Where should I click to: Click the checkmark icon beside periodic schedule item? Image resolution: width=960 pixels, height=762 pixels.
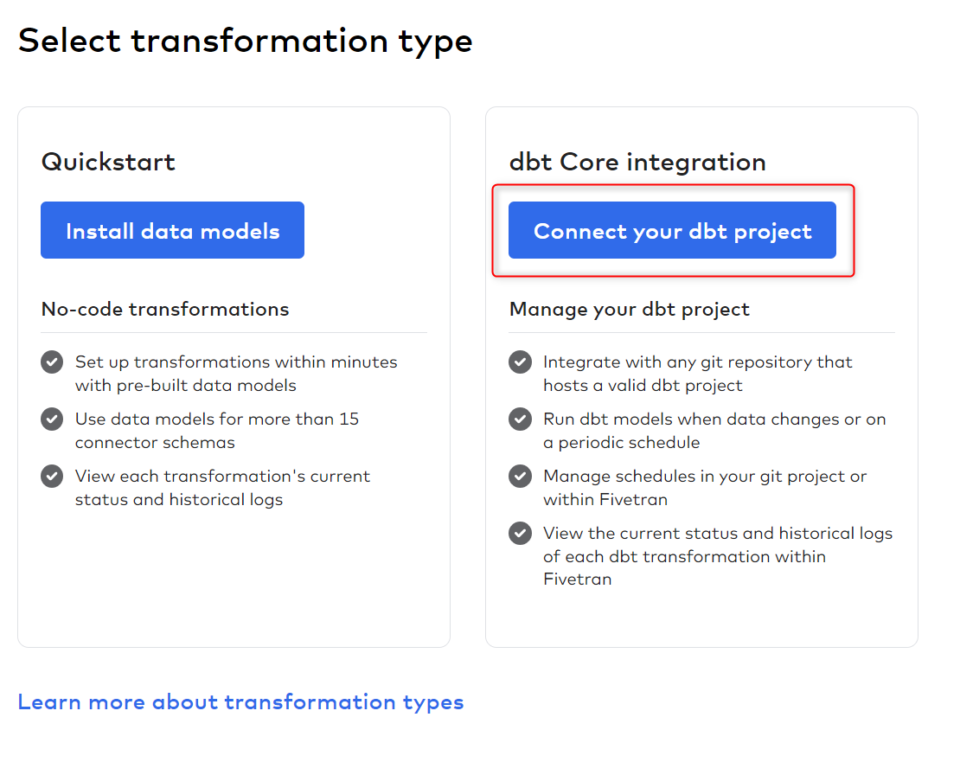(x=520, y=419)
